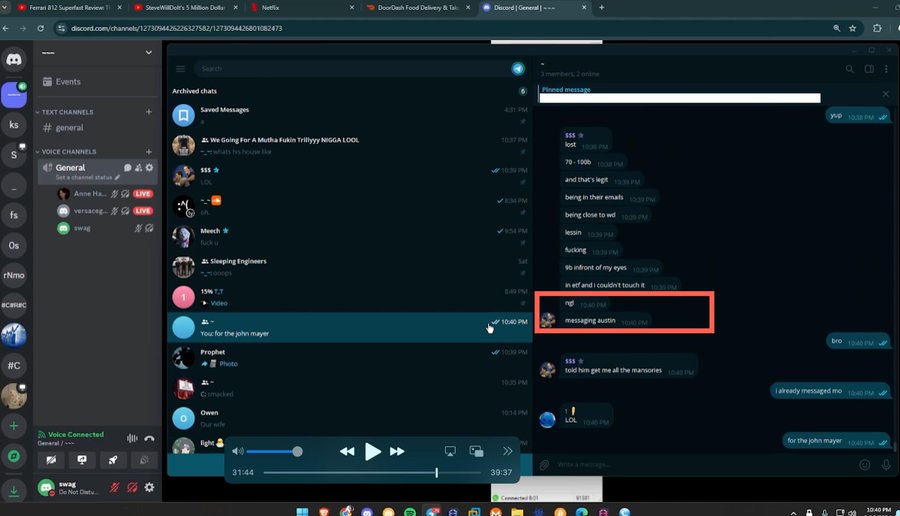Open the Sleeping Engineers group chat

[350, 266]
